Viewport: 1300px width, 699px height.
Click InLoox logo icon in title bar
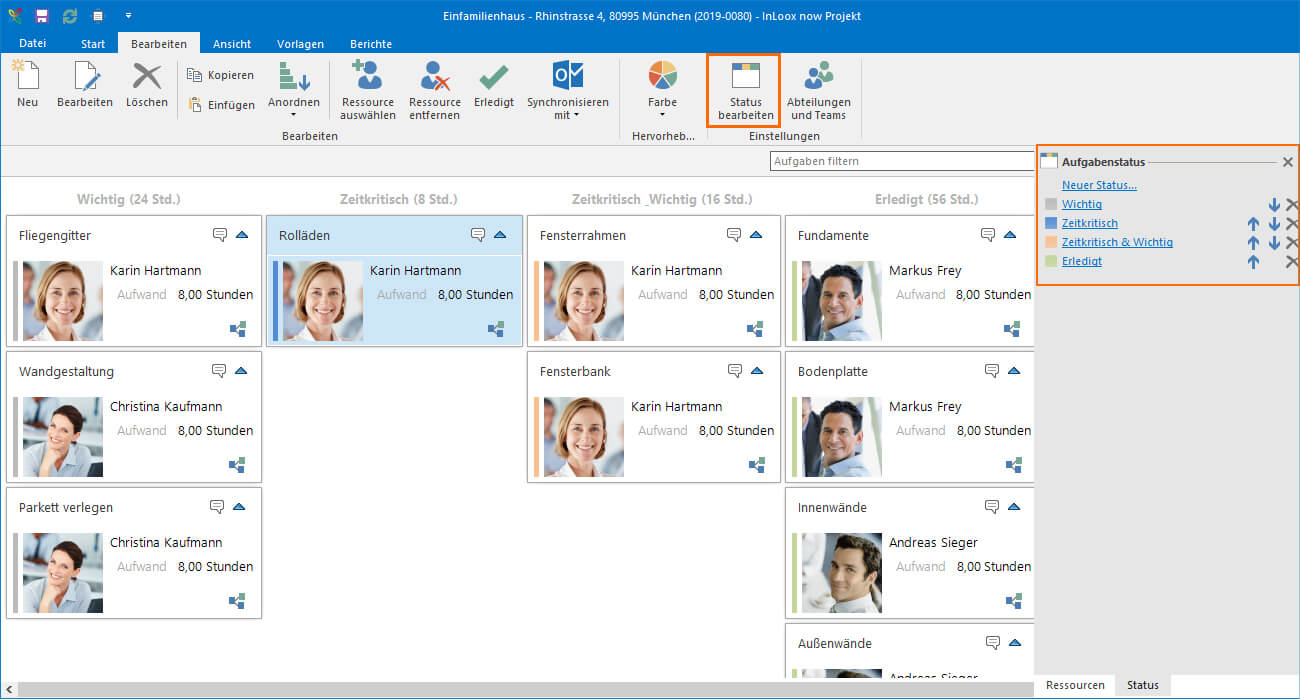click(x=13, y=16)
